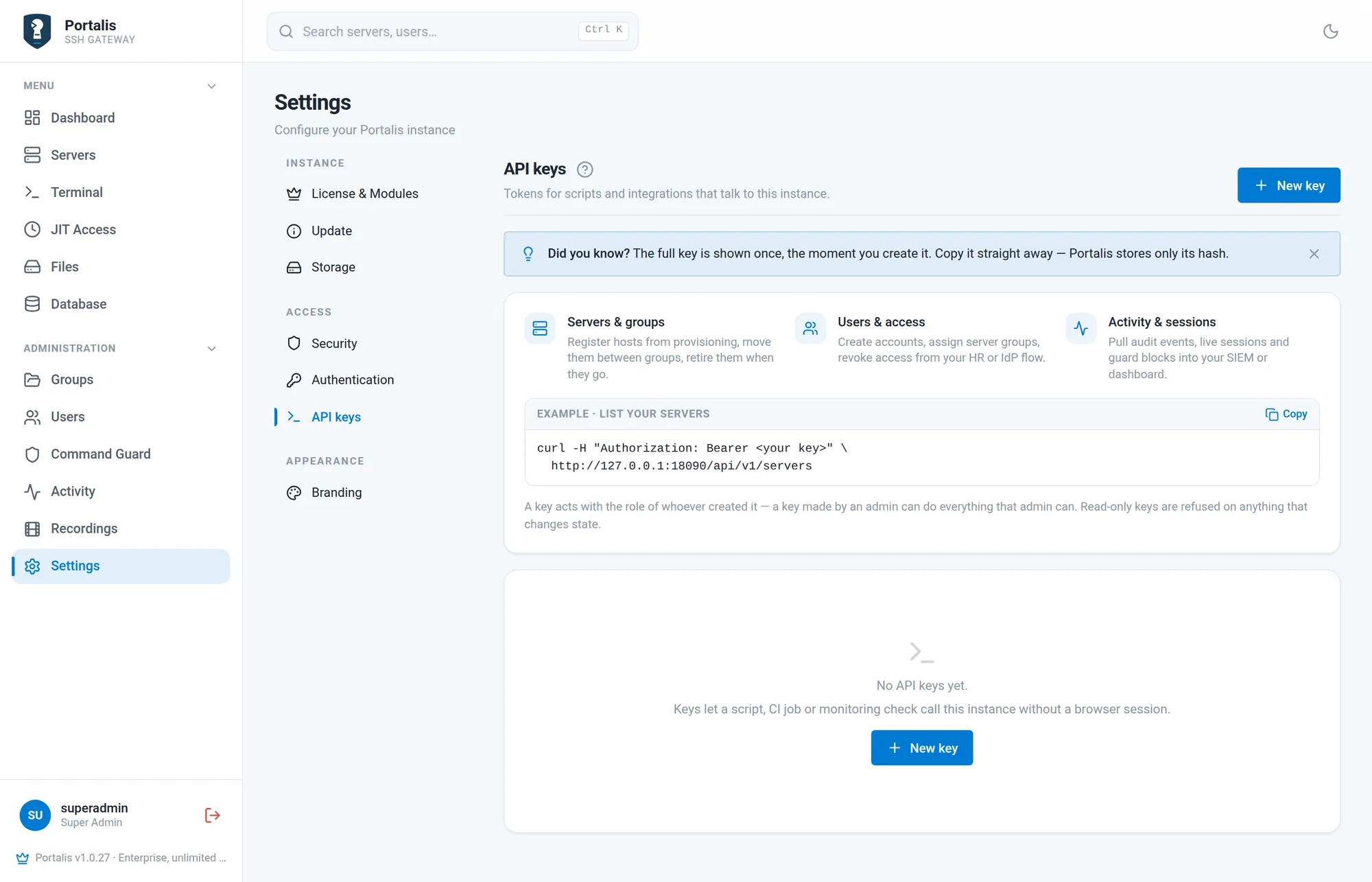Click the Users & access card icon
Viewport: 1372px width, 882px height.
(x=810, y=328)
